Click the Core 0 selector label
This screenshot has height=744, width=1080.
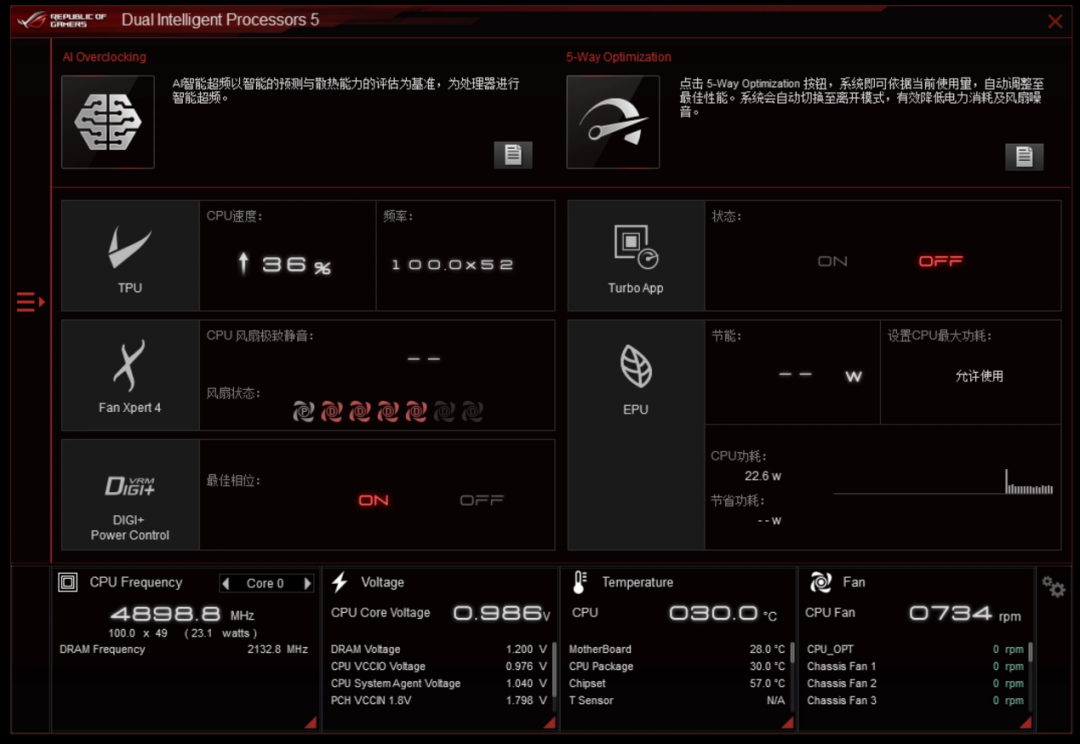coord(265,583)
